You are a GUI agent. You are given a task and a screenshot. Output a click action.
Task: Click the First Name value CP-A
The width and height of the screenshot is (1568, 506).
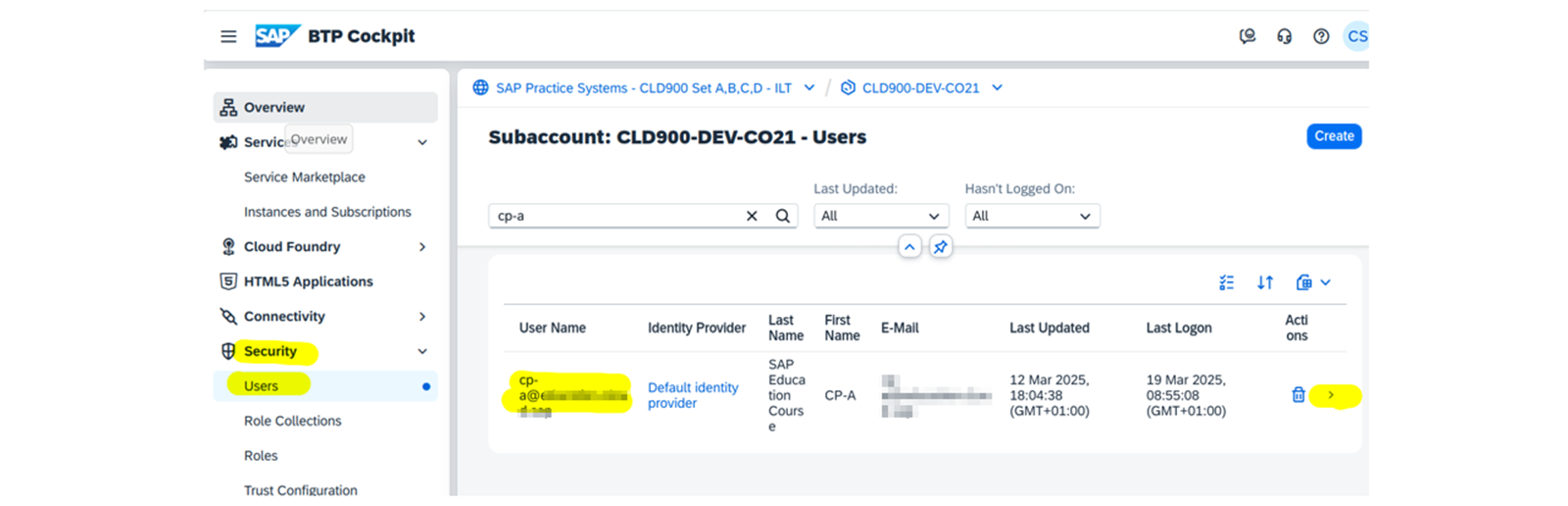pyautogui.click(x=840, y=395)
